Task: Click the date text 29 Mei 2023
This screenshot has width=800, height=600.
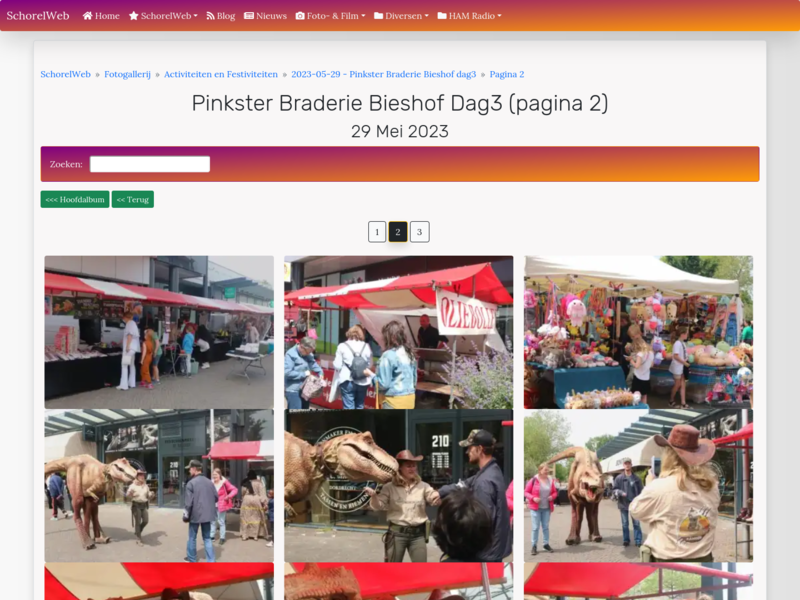Action: pos(400,132)
